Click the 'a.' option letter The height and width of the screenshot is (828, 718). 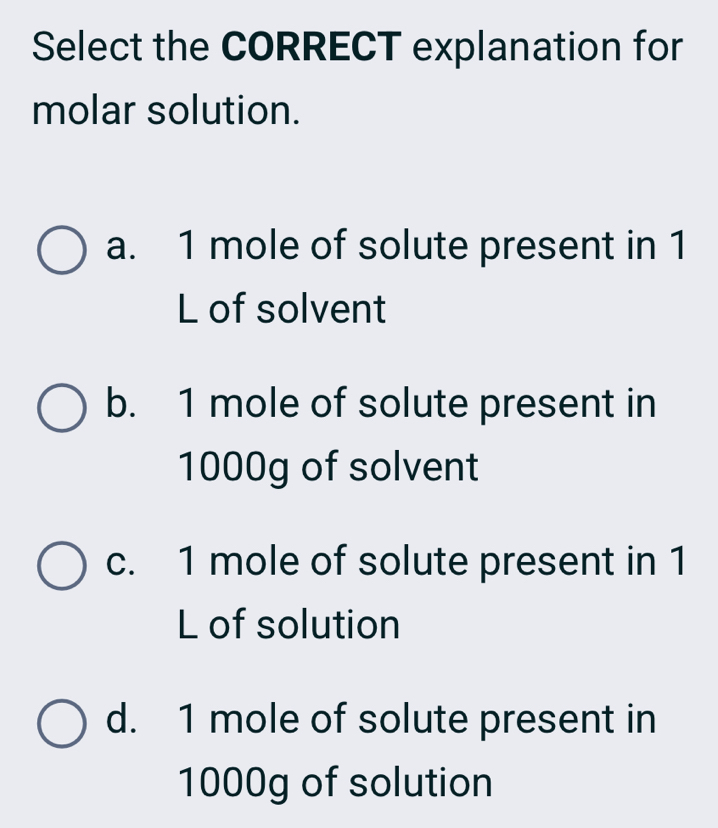point(122,247)
